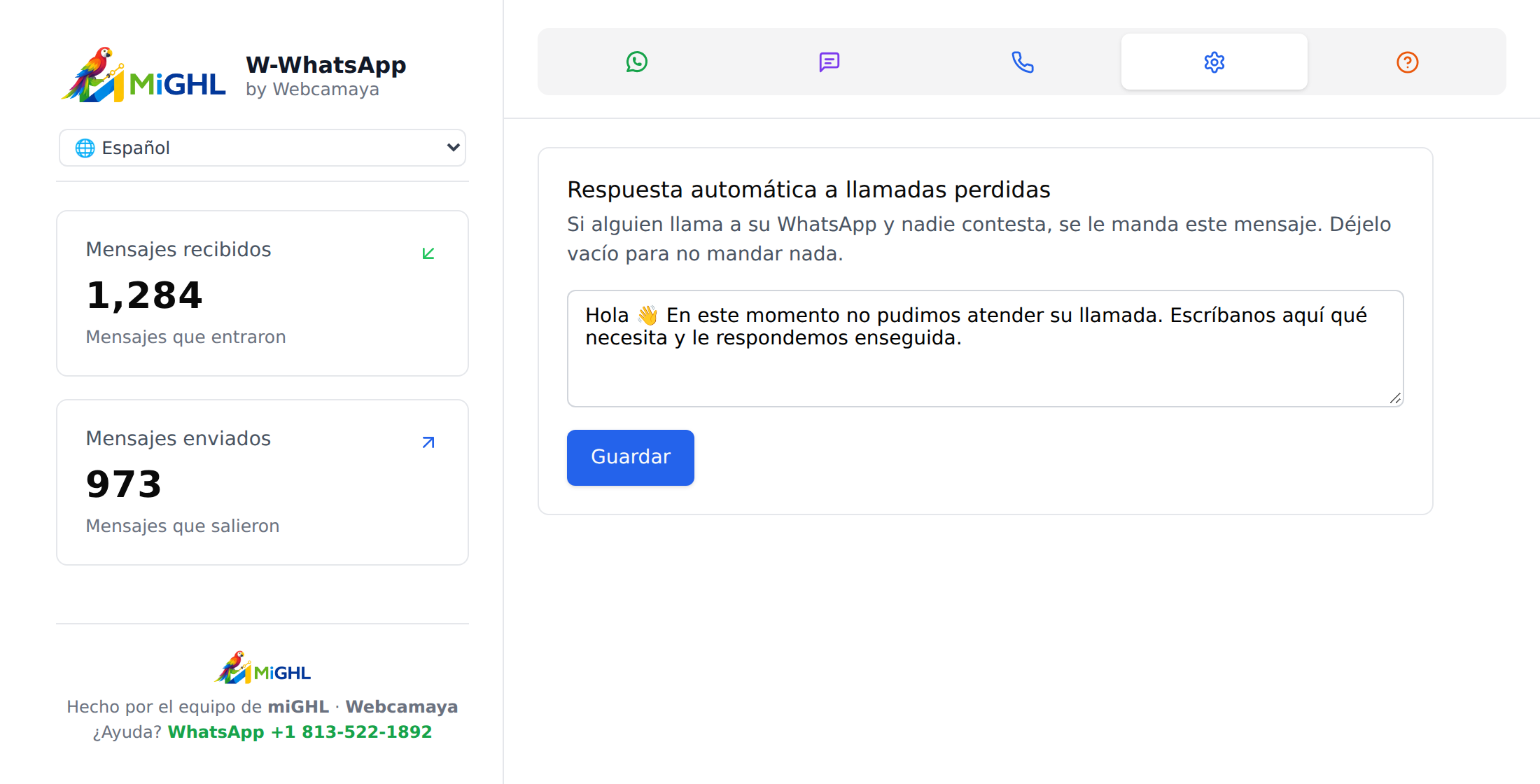Click the 'Mensajes recibidos' card title
This screenshot has width=1540, height=784.
click(178, 249)
